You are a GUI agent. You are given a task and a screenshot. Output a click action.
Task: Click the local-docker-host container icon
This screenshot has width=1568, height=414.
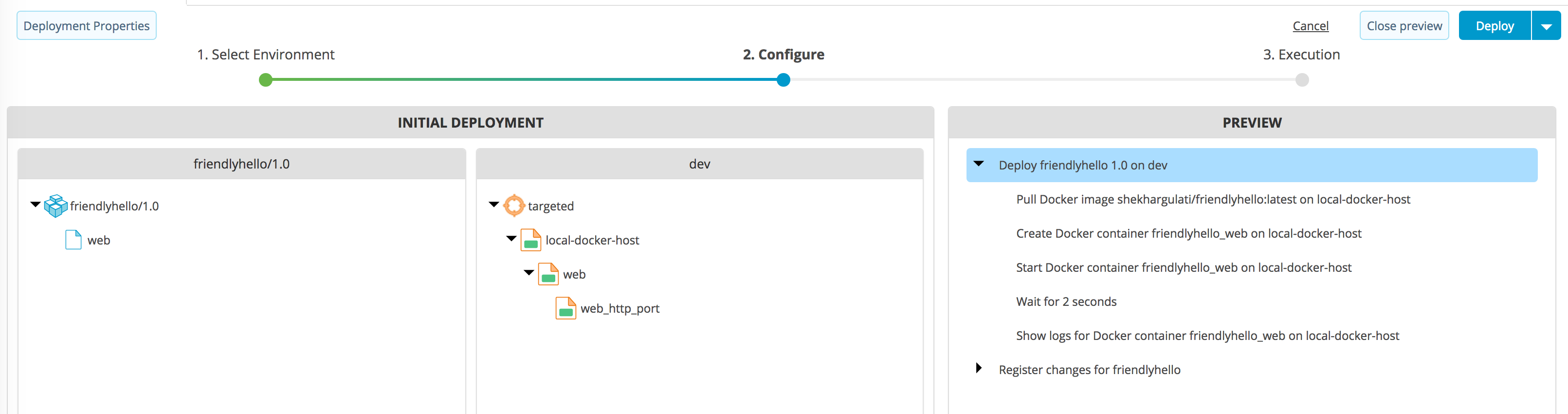pos(531,240)
